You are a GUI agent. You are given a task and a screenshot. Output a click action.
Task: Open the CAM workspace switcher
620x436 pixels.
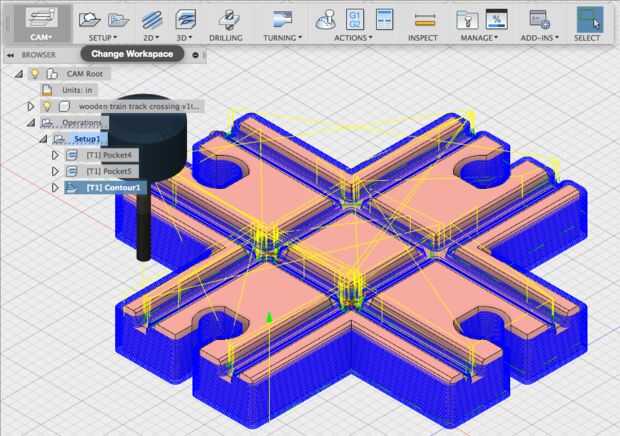point(41,24)
